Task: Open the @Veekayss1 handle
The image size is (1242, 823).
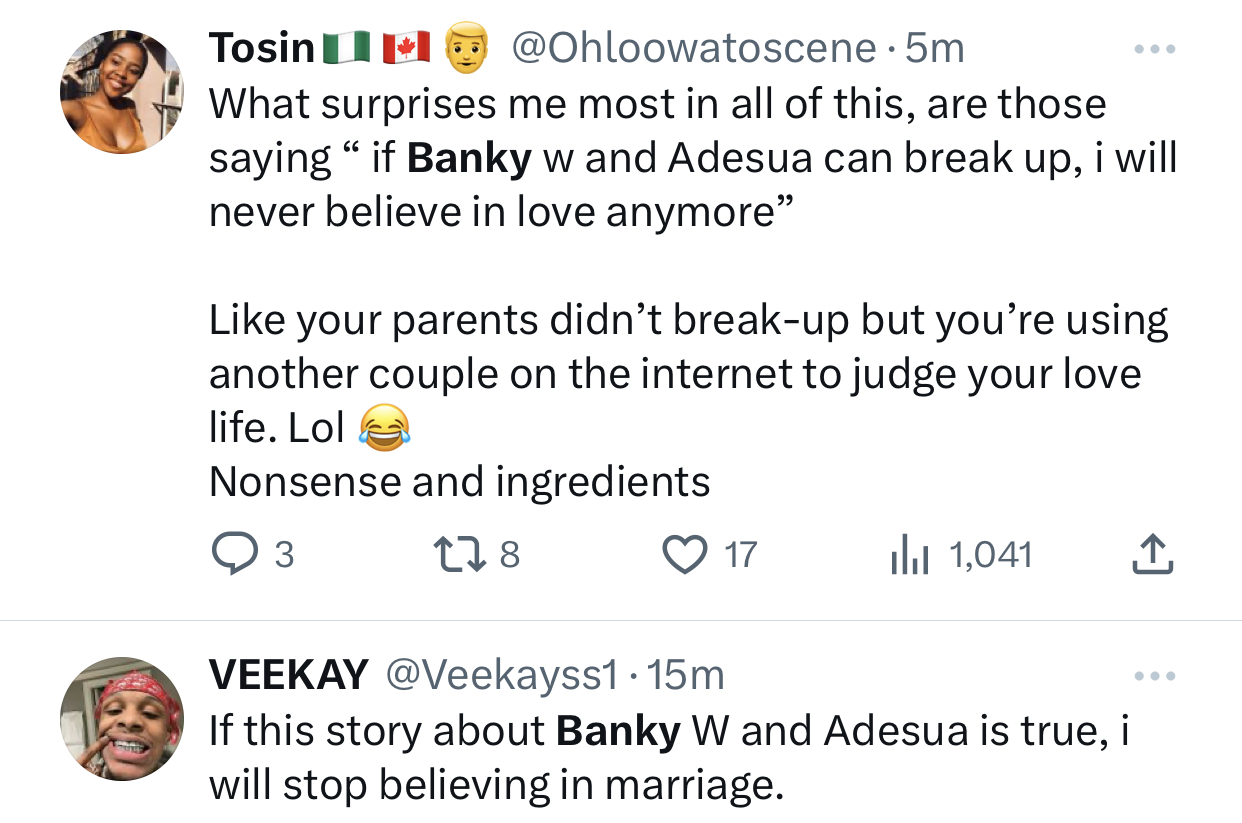Action: (503, 676)
